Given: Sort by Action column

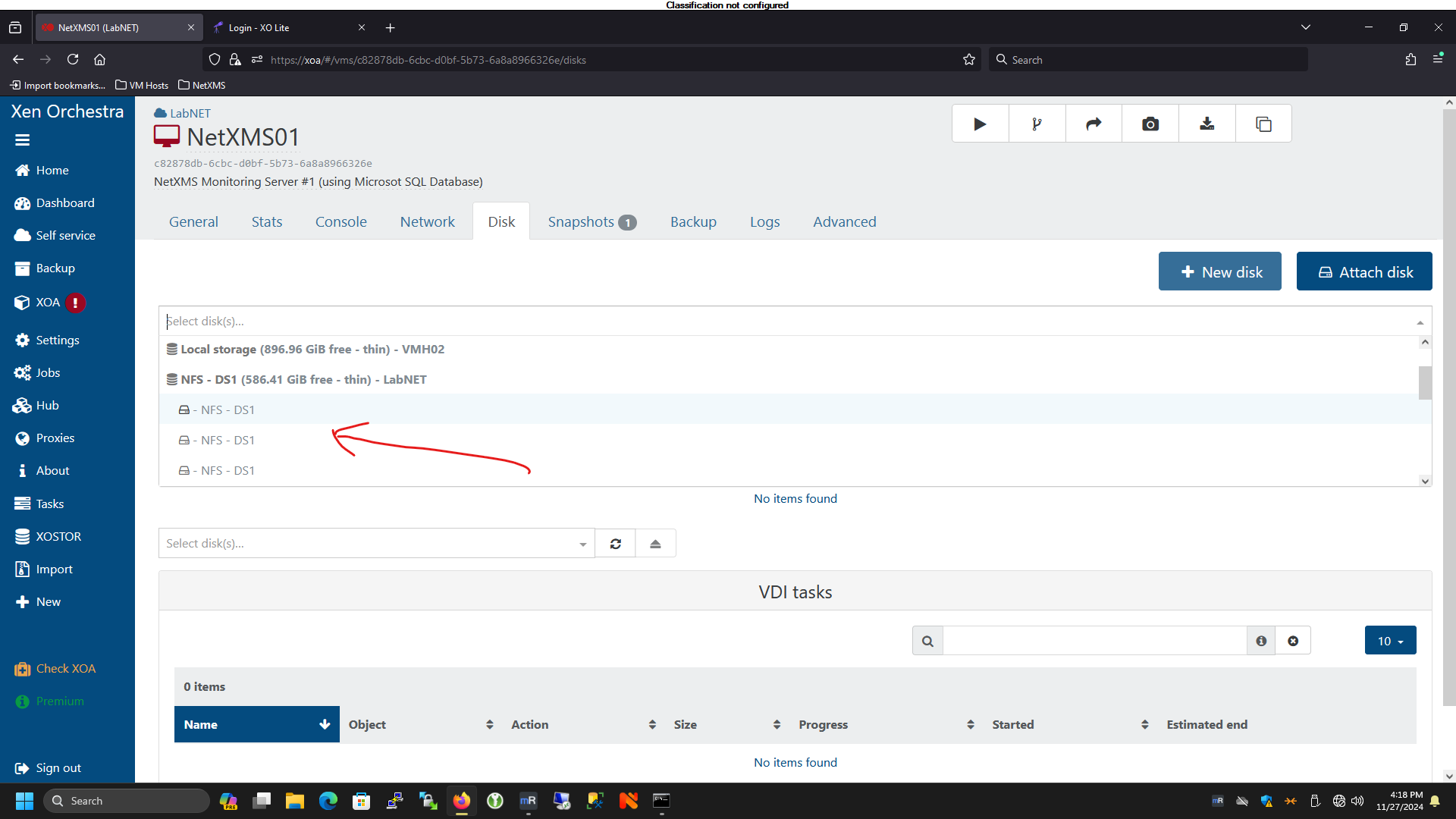Looking at the screenshot, I should (583, 725).
